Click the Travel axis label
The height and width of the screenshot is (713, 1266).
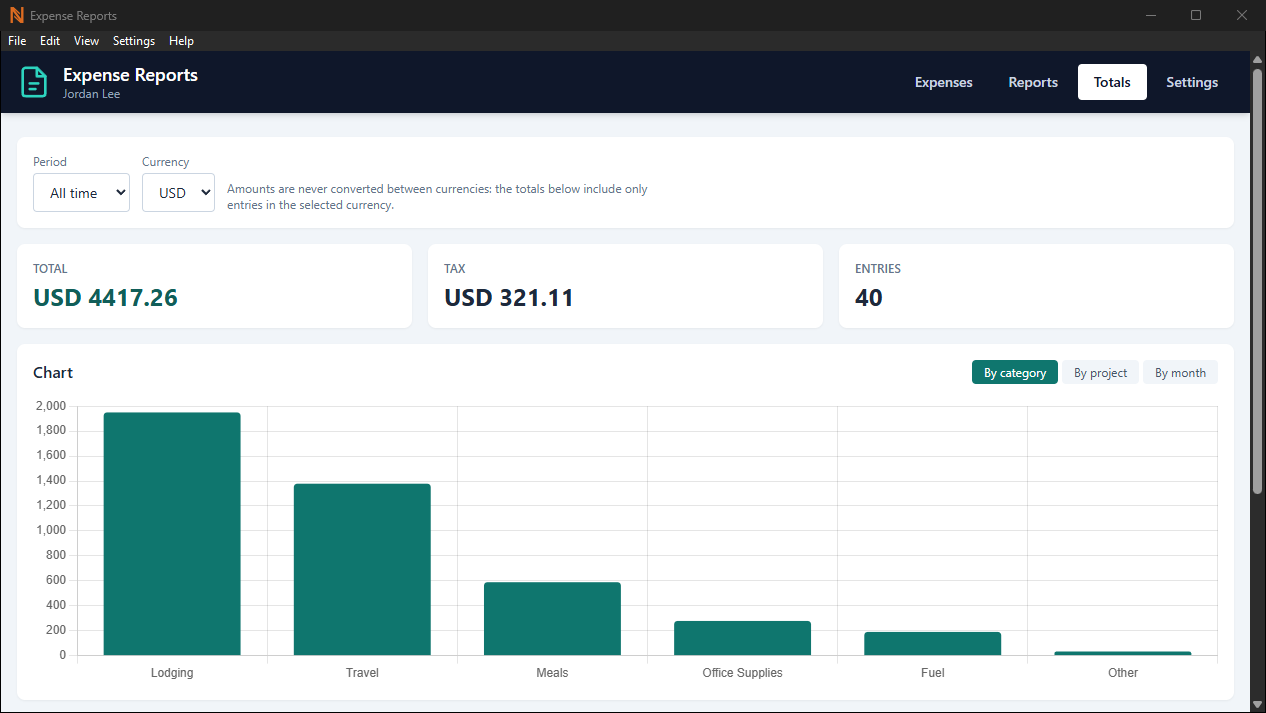[362, 673]
